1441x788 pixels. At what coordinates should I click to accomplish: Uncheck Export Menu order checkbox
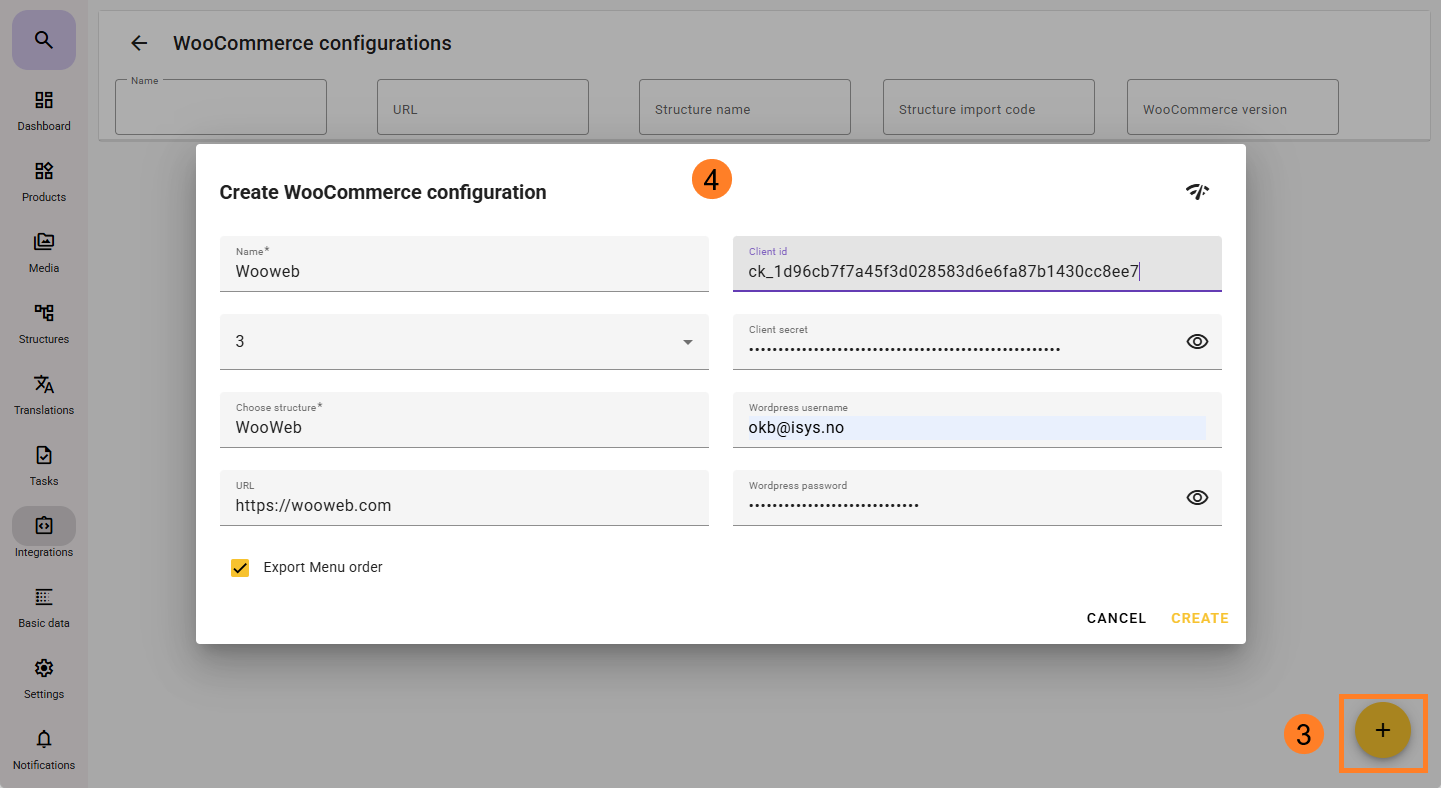(240, 568)
